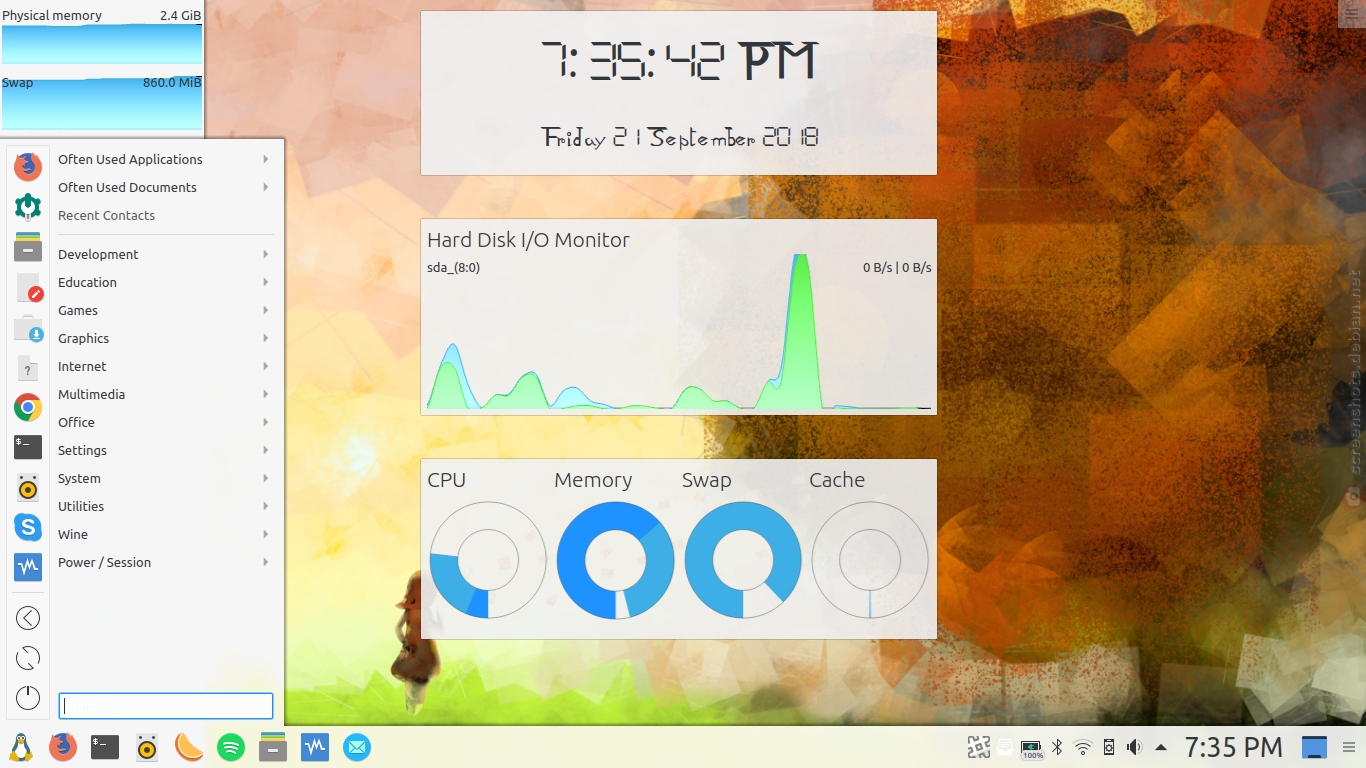Image resolution: width=1366 pixels, height=768 pixels.
Task: Click the Memory usage ring chart
Action: tap(615, 560)
